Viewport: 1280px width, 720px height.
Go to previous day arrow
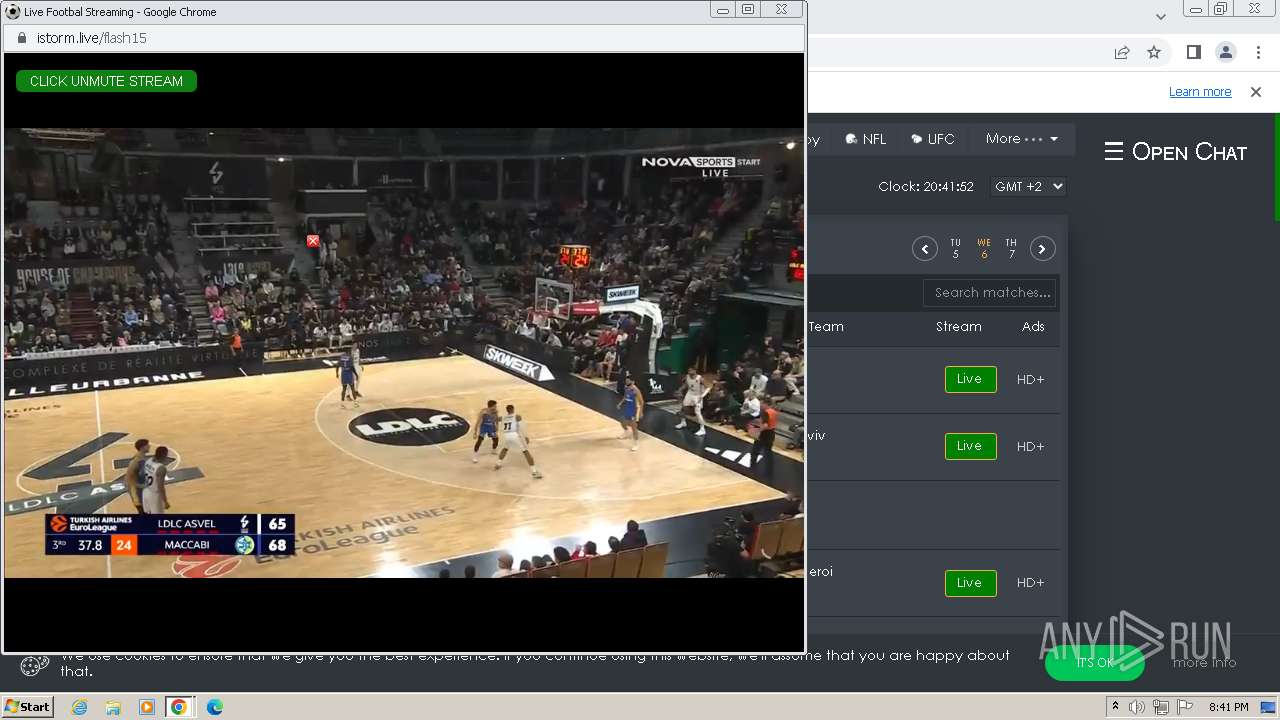(x=925, y=249)
